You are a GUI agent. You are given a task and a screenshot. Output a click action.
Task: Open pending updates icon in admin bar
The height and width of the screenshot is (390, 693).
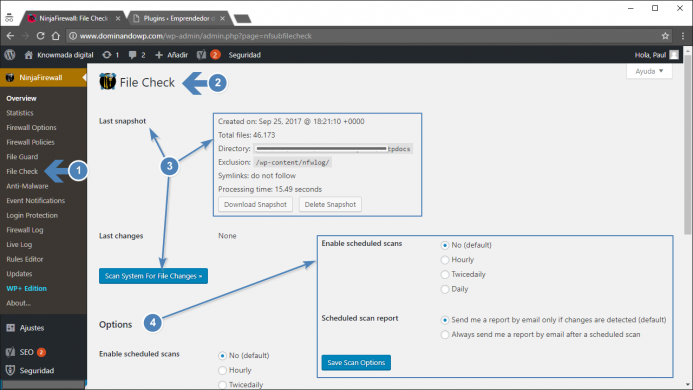click(x=107, y=55)
